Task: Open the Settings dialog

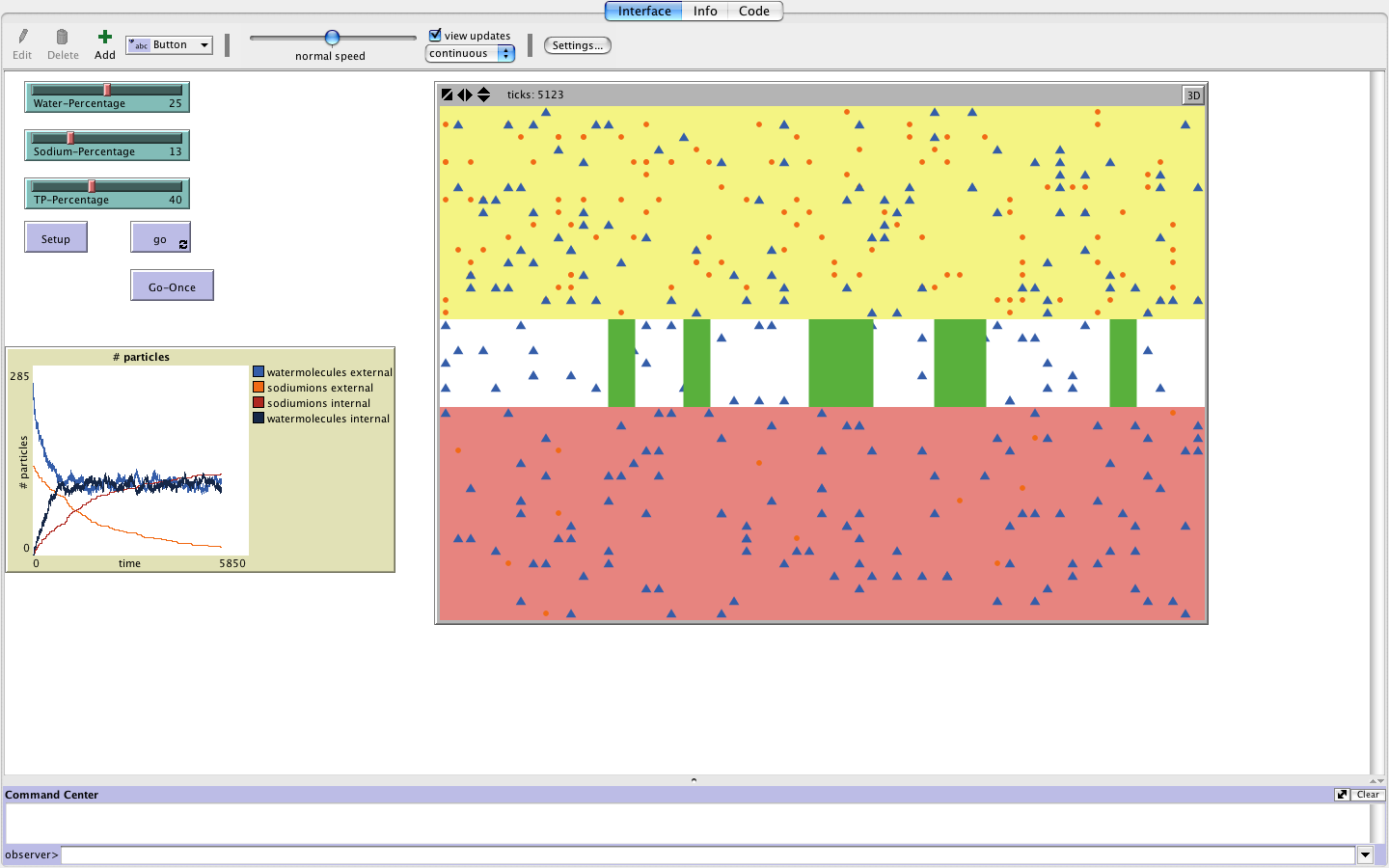Action: tap(577, 45)
